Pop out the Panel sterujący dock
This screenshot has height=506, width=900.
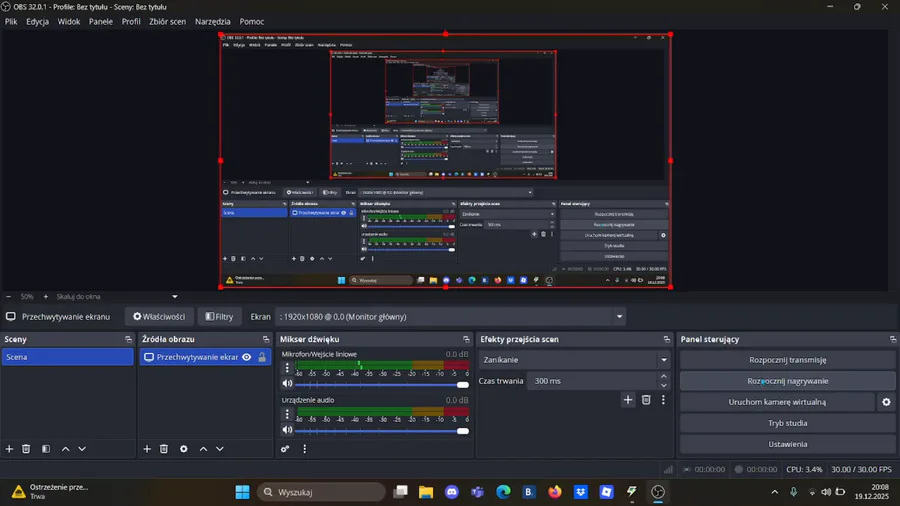click(893, 340)
